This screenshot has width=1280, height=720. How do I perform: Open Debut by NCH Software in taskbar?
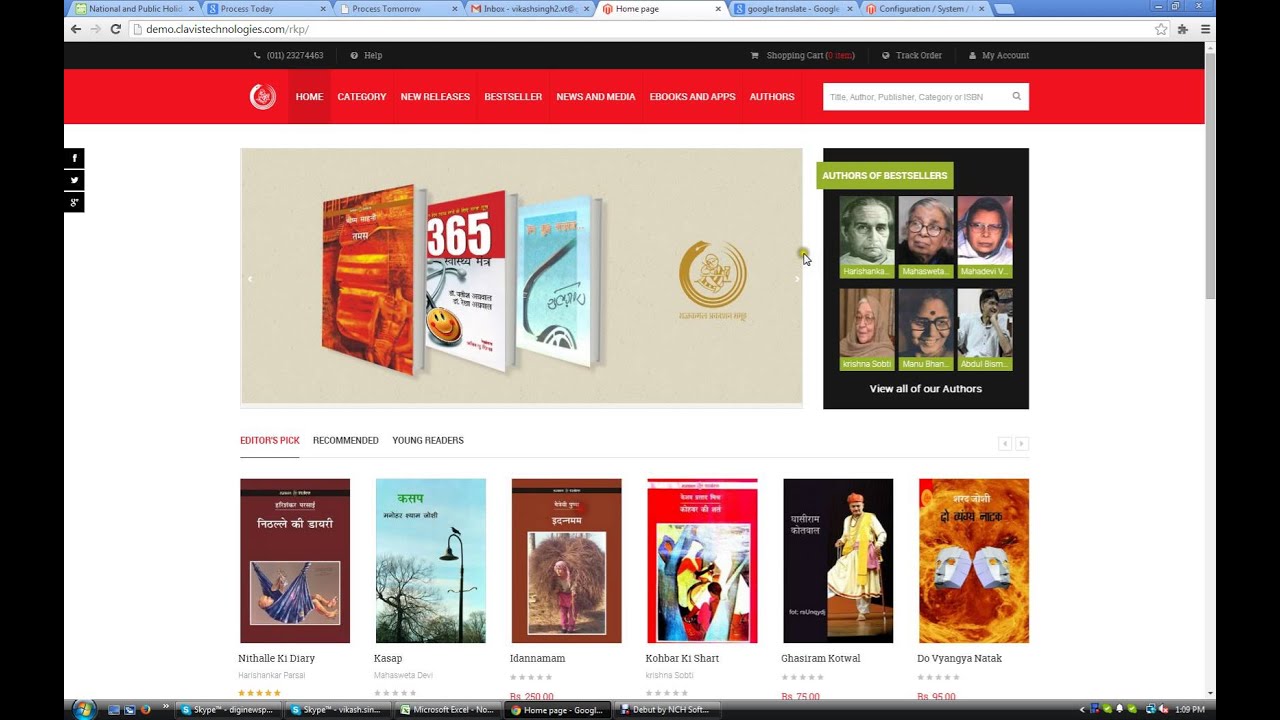pyautogui.click(x=667, y=710)
